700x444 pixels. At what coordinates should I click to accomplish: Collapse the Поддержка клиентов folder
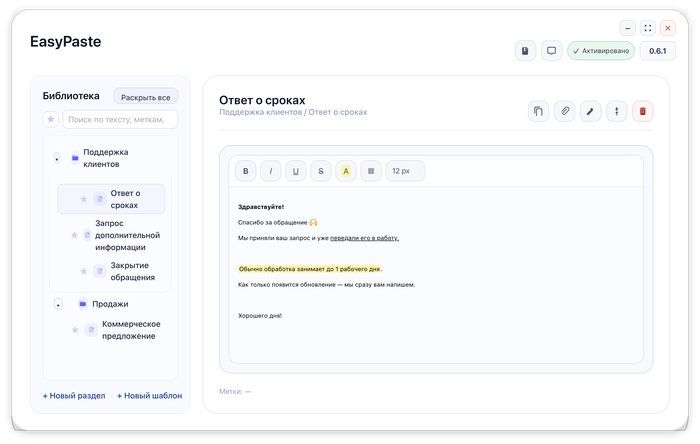(x=57, y=158)
